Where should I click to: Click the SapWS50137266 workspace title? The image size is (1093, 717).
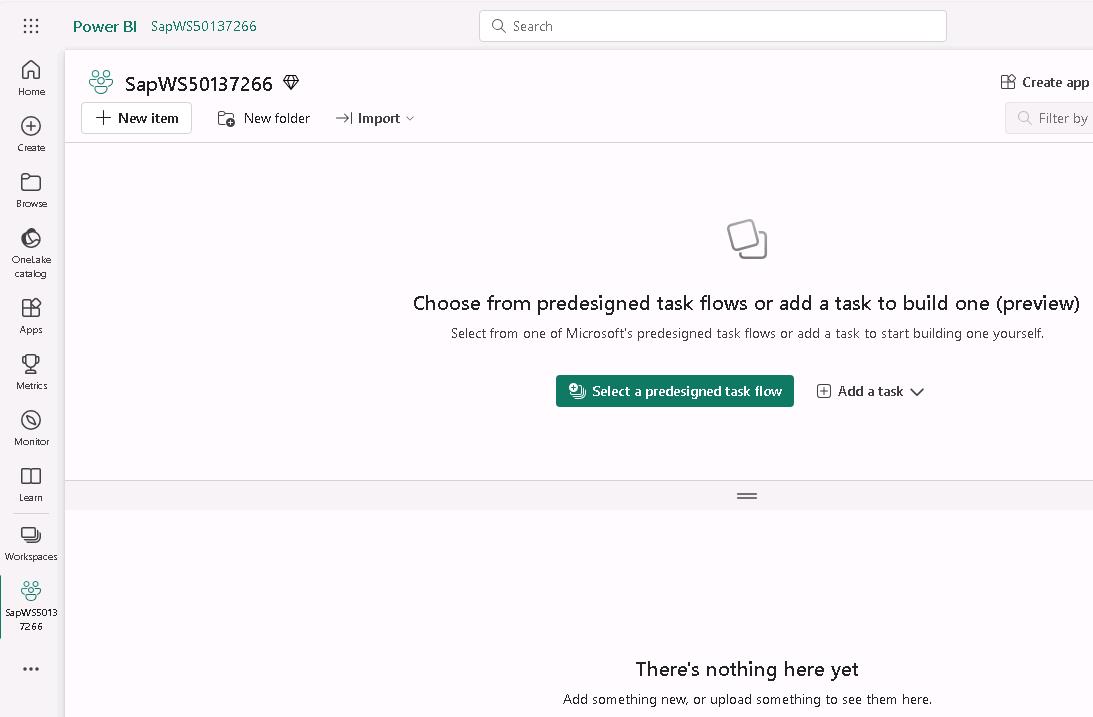click(199, 84)
